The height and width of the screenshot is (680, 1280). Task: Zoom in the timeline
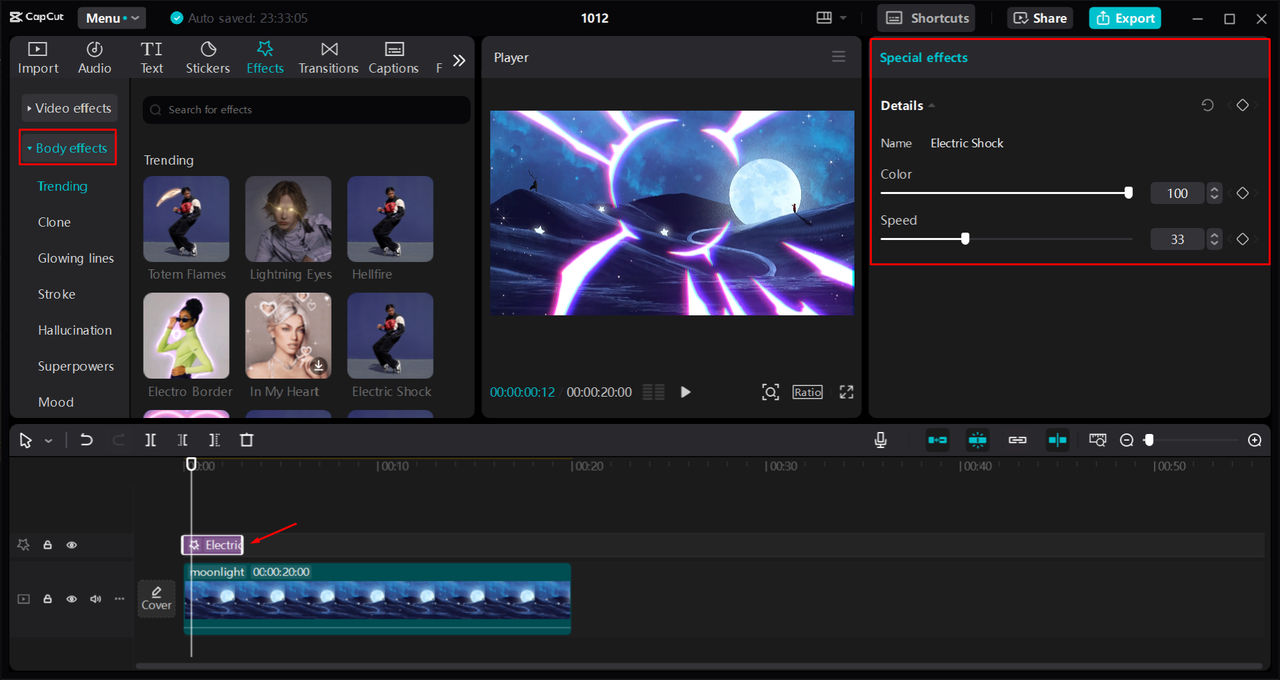[1255, 440]
